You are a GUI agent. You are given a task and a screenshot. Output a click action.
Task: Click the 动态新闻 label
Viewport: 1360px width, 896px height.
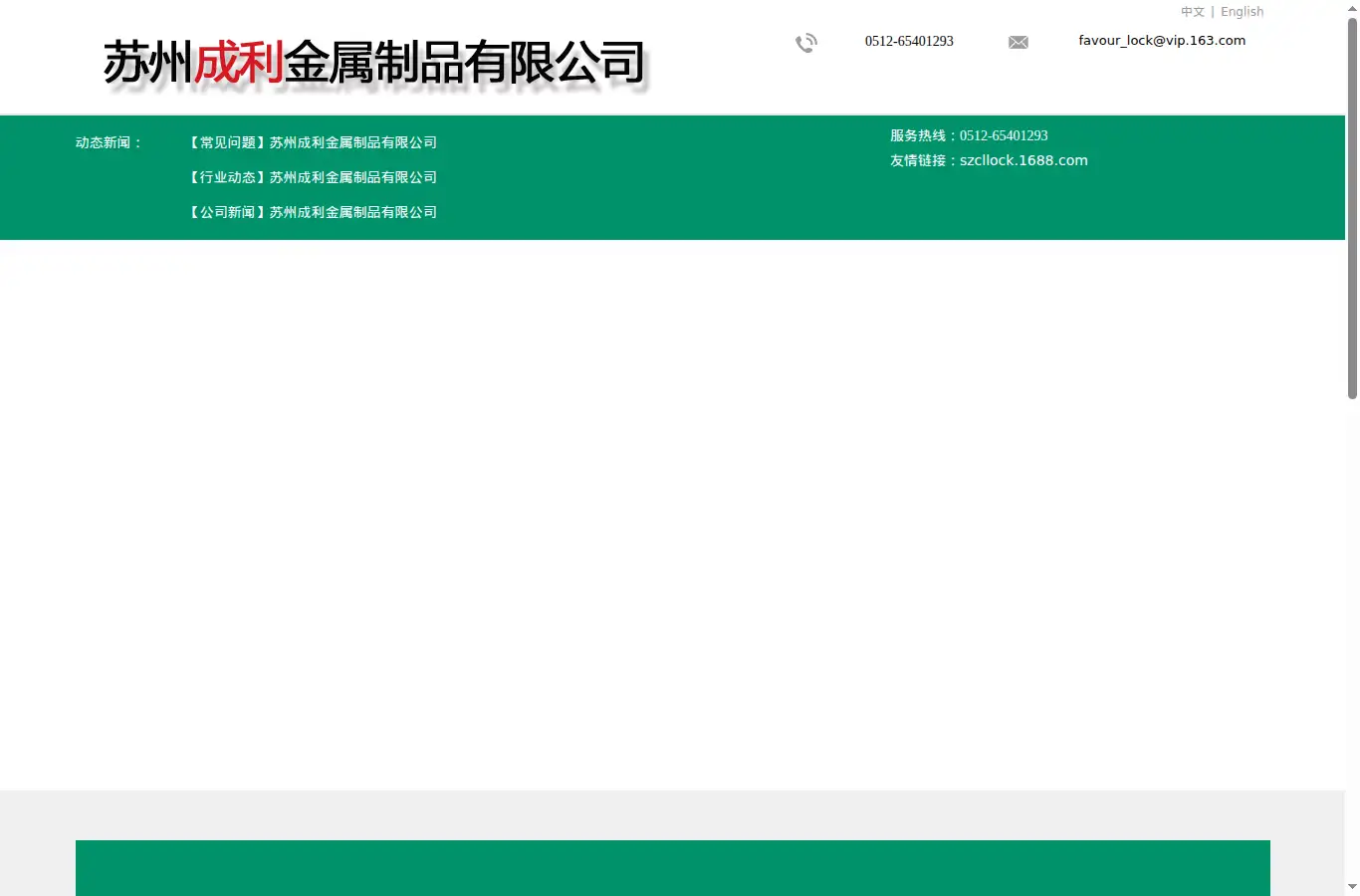coord(110,142)
